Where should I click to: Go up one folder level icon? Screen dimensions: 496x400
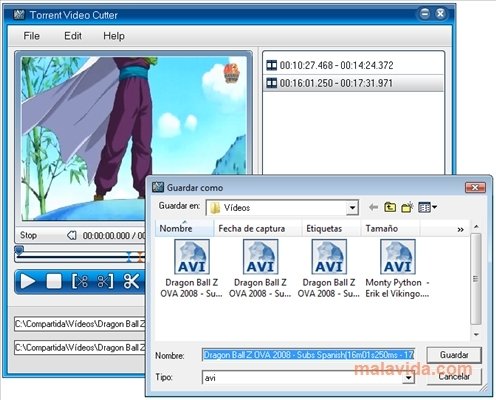[390, 207]
